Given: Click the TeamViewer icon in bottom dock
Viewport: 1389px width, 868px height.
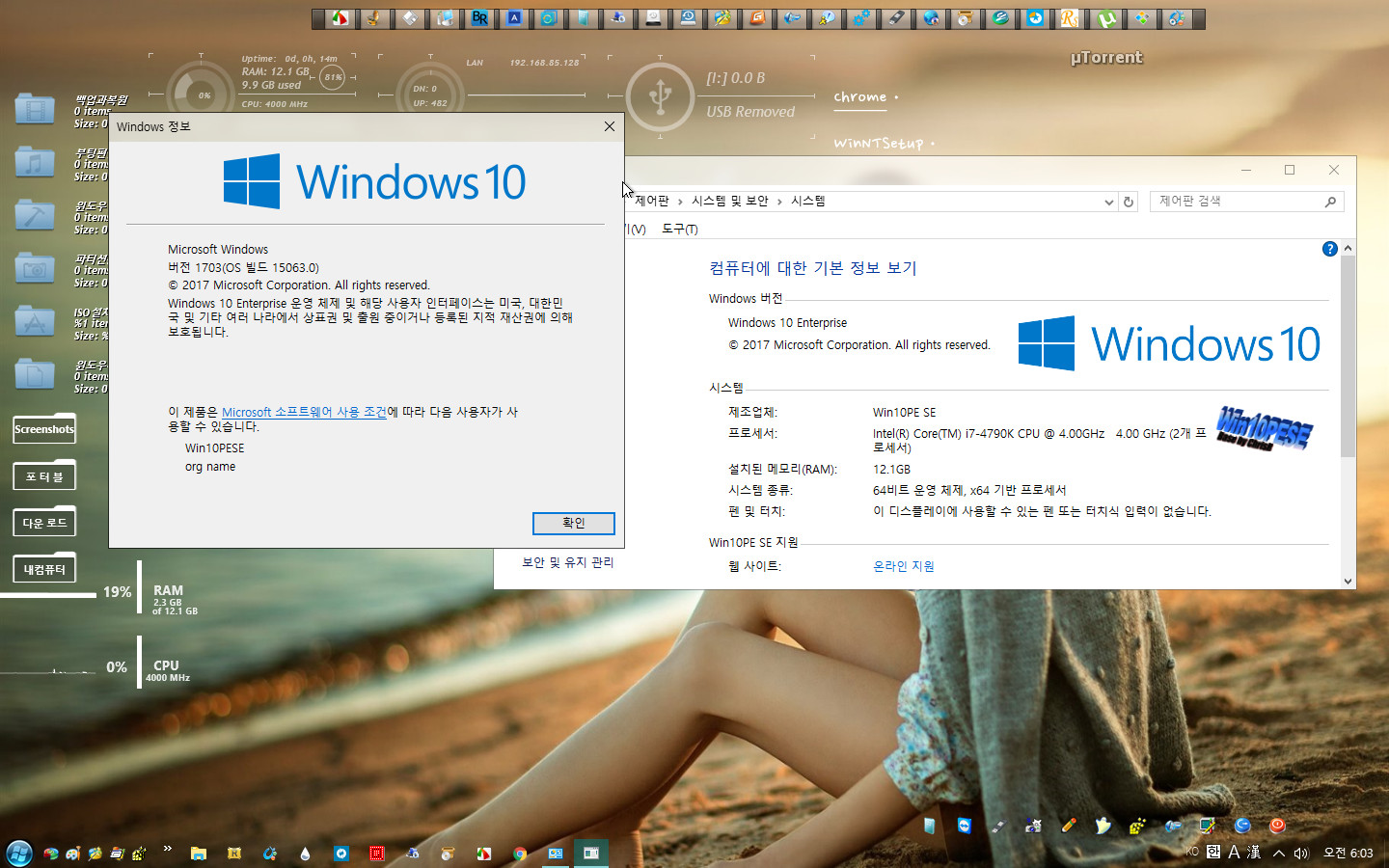Looking at the screenshot, I should (x=965, y=826).
